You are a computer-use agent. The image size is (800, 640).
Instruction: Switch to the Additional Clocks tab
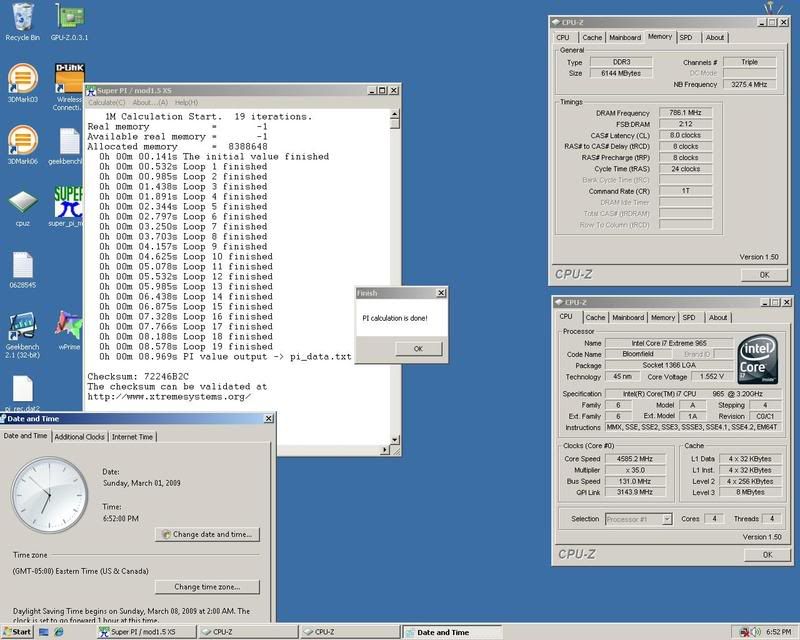click(80, 437)
